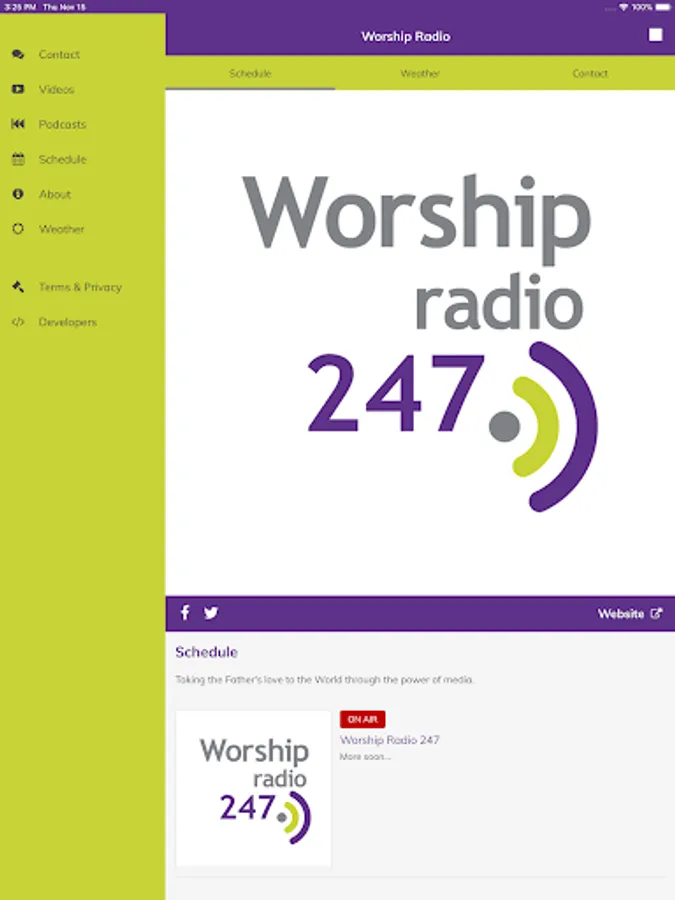Switch to the Contact tab
675x900 pixels.
tap(589, 73)
